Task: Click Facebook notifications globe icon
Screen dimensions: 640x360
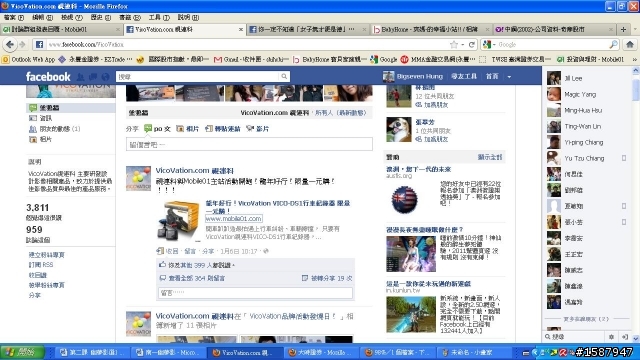Action: click(105, 77)
